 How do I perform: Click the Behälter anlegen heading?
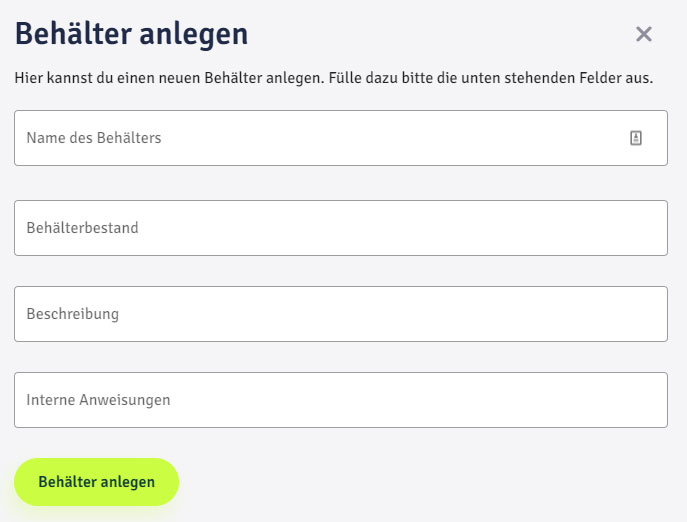[x=131, y=34]
